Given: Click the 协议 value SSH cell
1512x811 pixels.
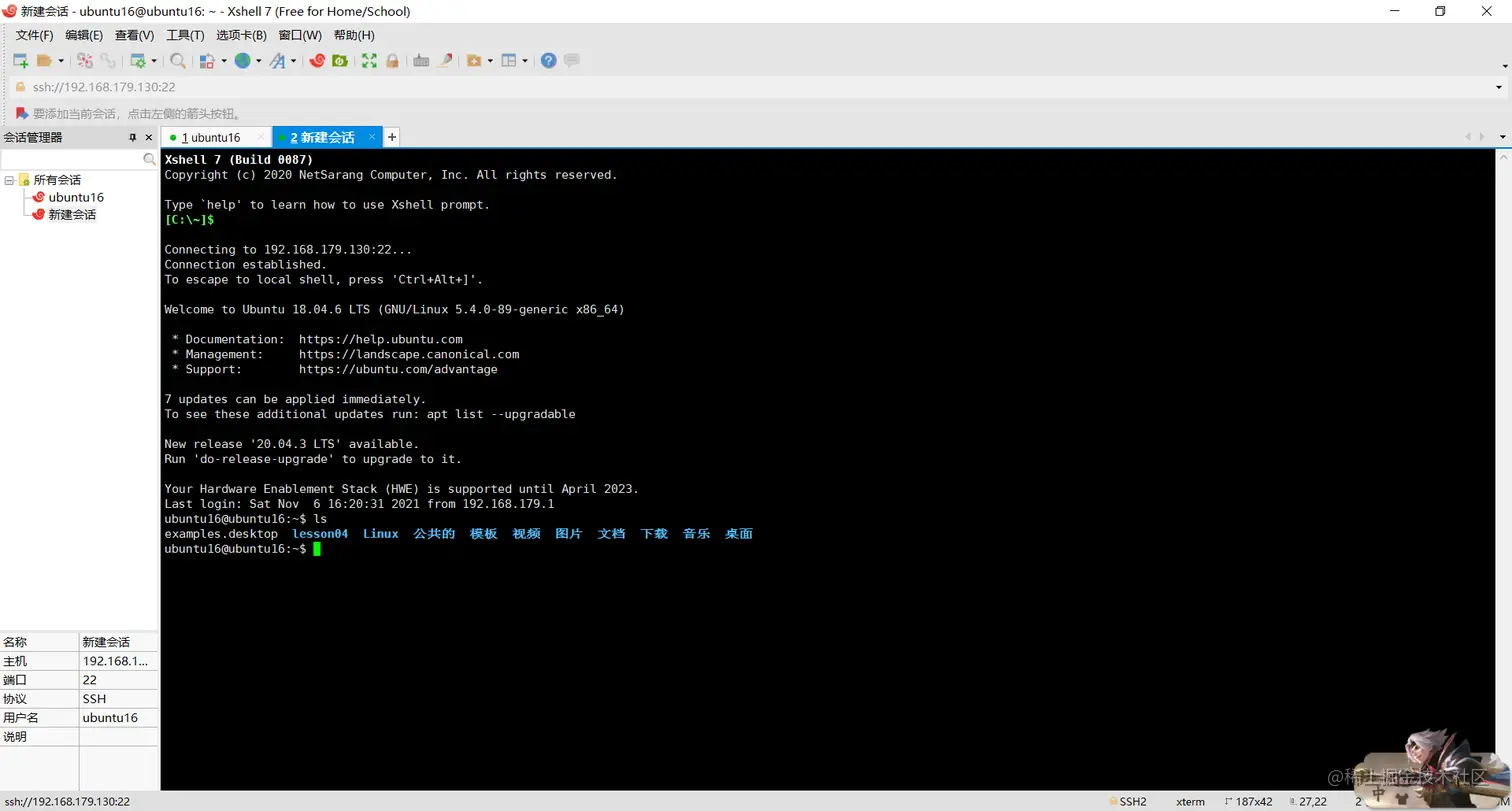Looking at the screenshot, I should coord(118,699).
